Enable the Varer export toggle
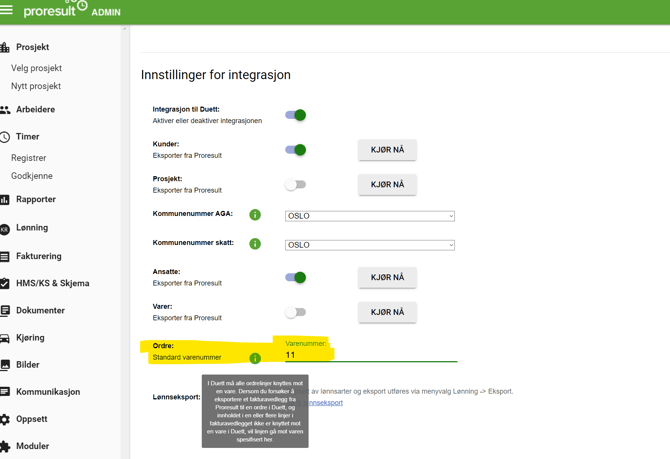The image size is (670, 459). click(x=295, y=312)
